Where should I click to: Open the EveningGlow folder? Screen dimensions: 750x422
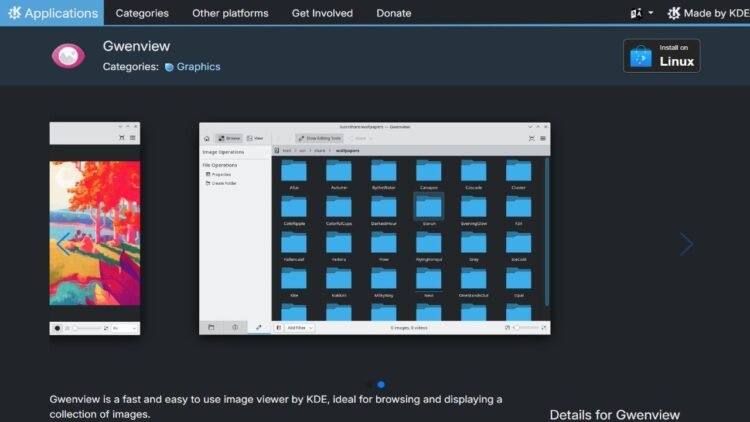coord(474,211)
